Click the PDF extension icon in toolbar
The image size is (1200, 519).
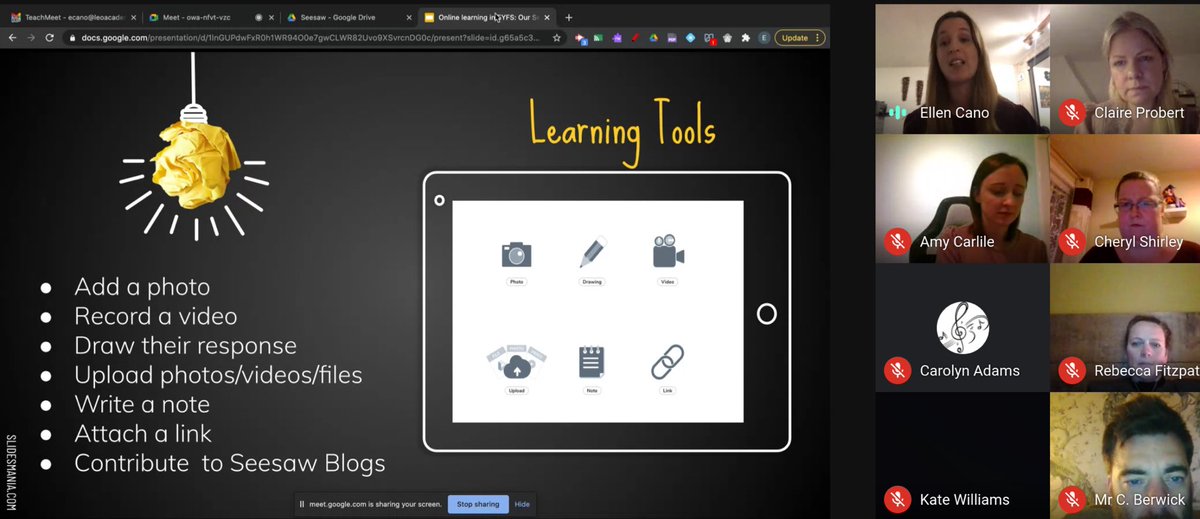coord(672,38)
